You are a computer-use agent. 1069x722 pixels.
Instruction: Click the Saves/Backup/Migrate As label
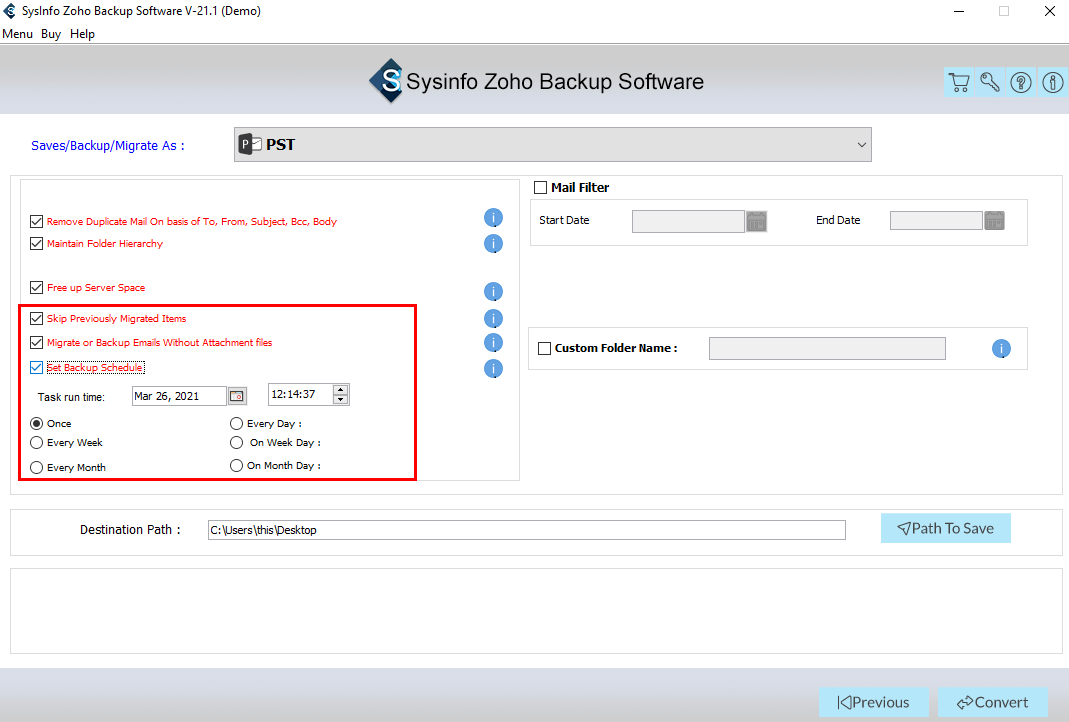(x=108, y=146)
